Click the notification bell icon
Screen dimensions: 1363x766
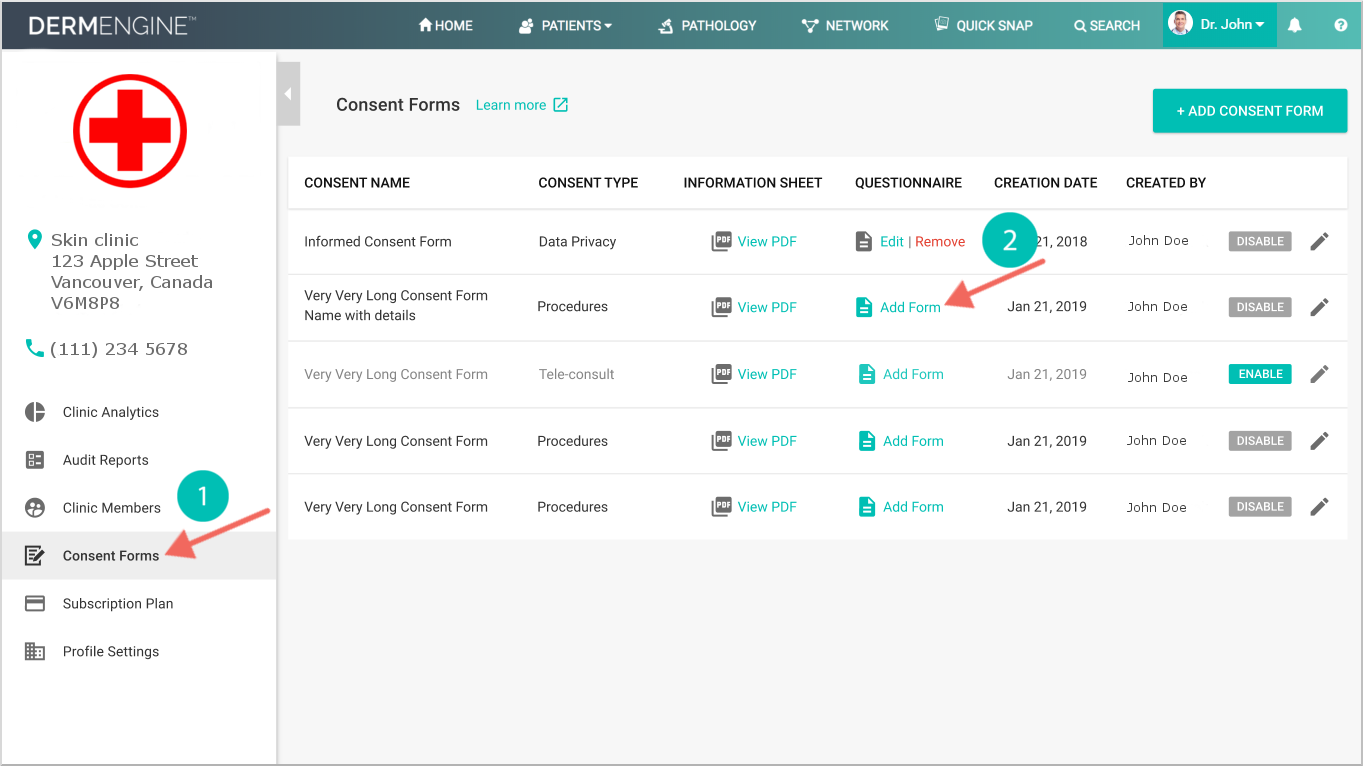1294,25
